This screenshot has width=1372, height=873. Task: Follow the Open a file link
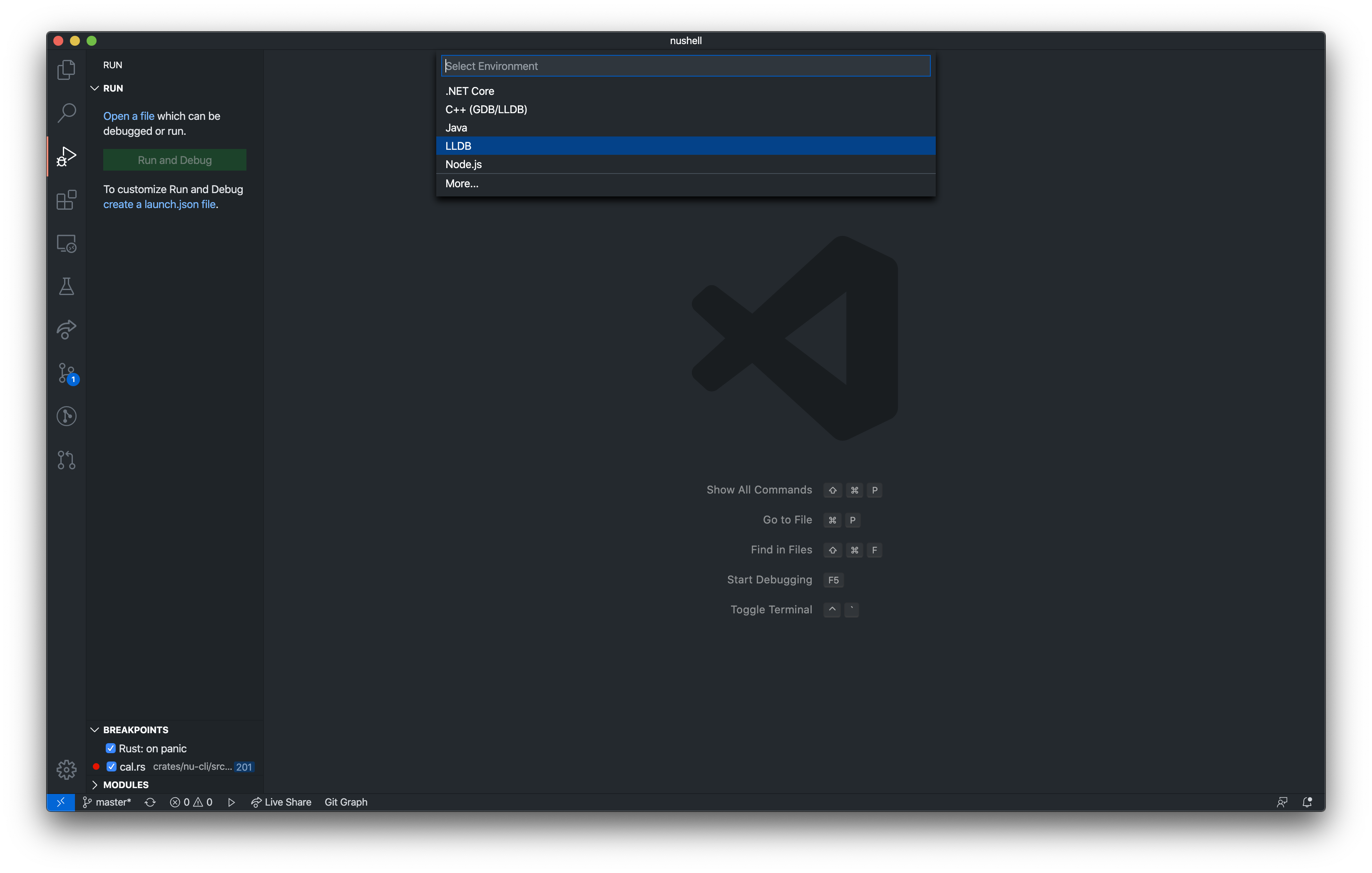coord(129,116)
